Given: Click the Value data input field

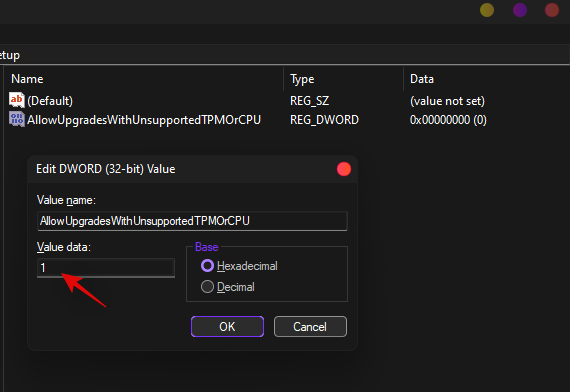Looking at the screenshot, I should click(106, 268).
